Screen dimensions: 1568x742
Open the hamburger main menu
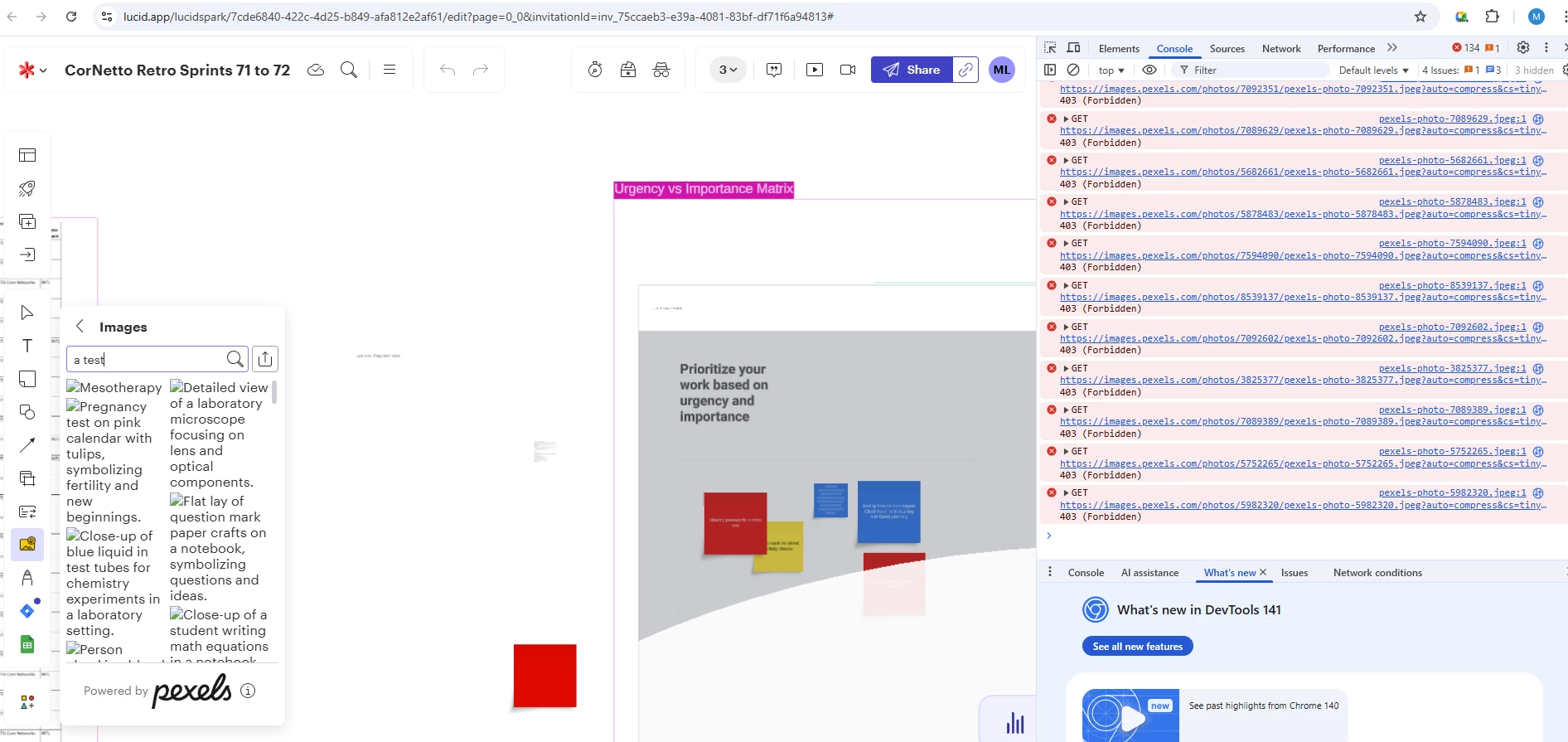click(x=390, y=70)
